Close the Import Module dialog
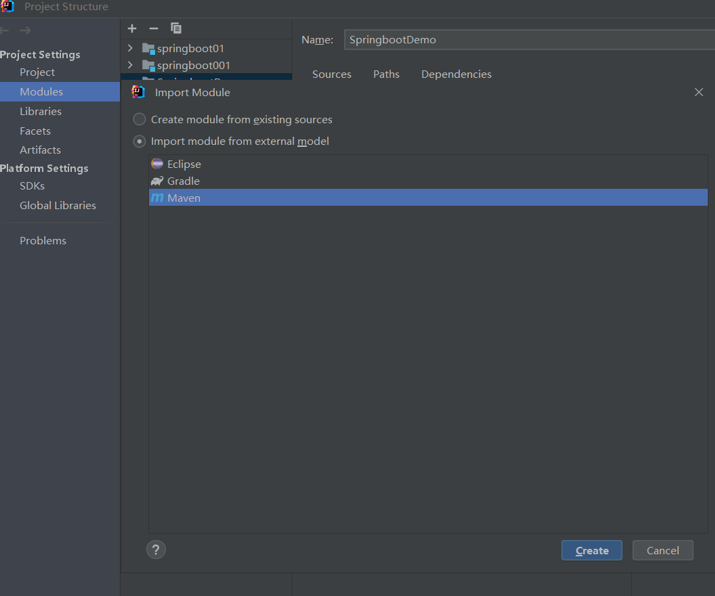715x596 pixels. pyautogui.click(x=698, y=92)
